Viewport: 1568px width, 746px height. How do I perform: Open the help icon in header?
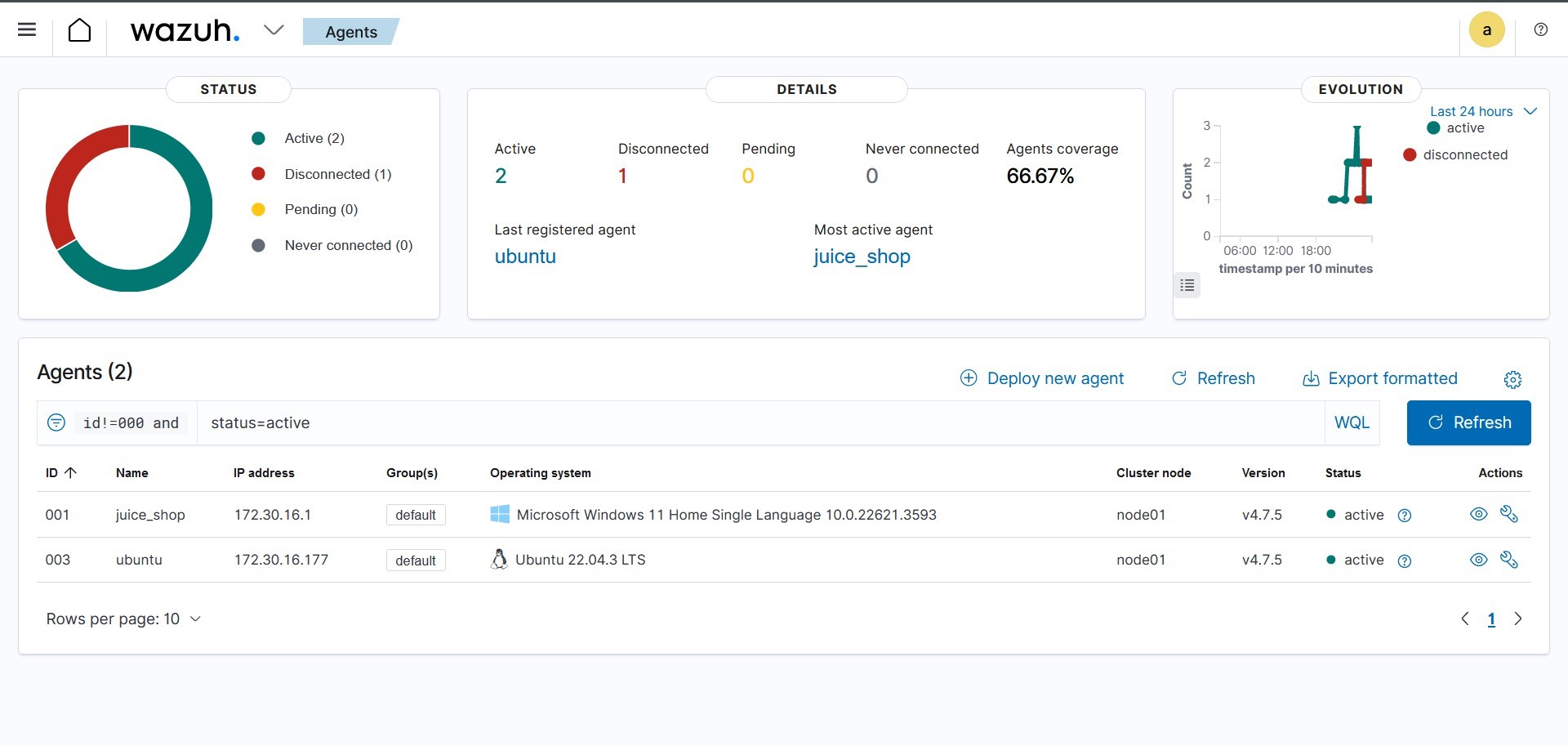(1540, 30)
